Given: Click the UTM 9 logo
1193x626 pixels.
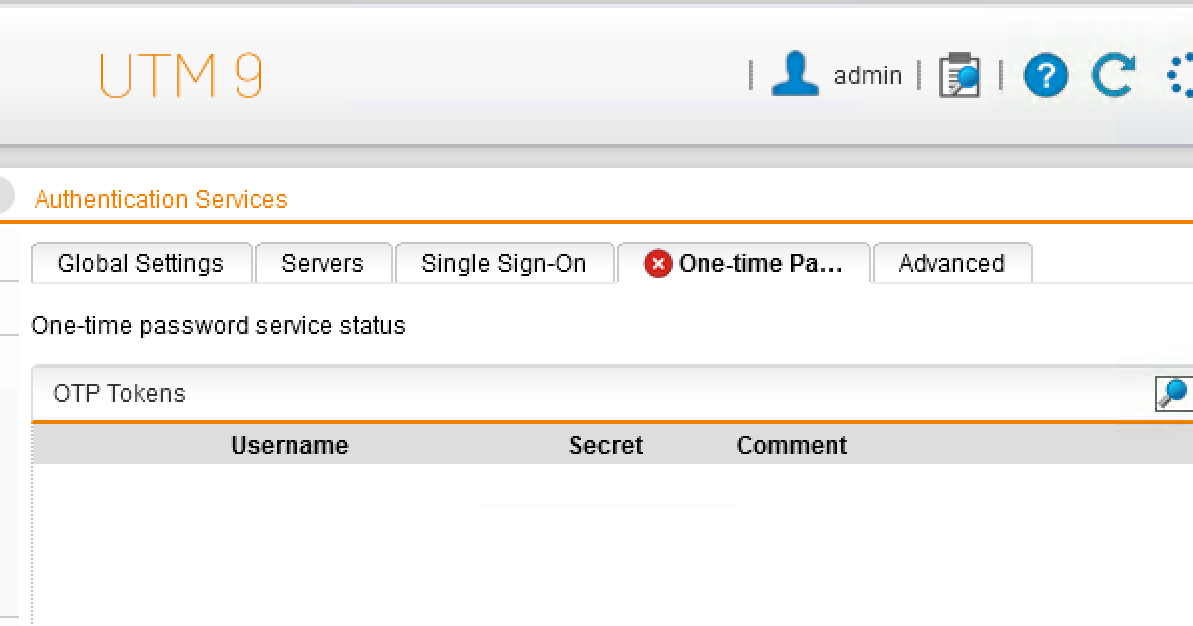Looking at the screenshot, I should [x=181, y=76].
